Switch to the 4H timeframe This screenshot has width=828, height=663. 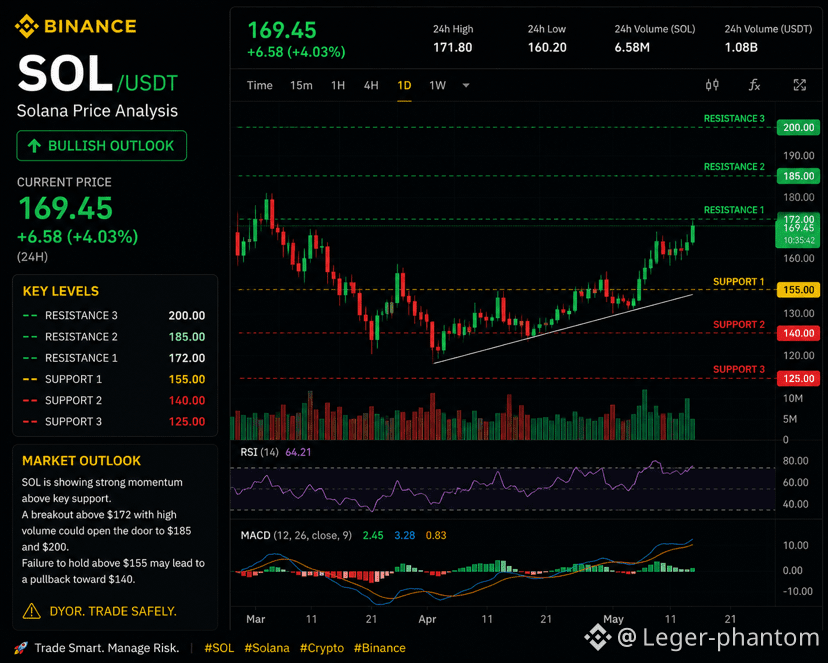click(x=371, y=86)
